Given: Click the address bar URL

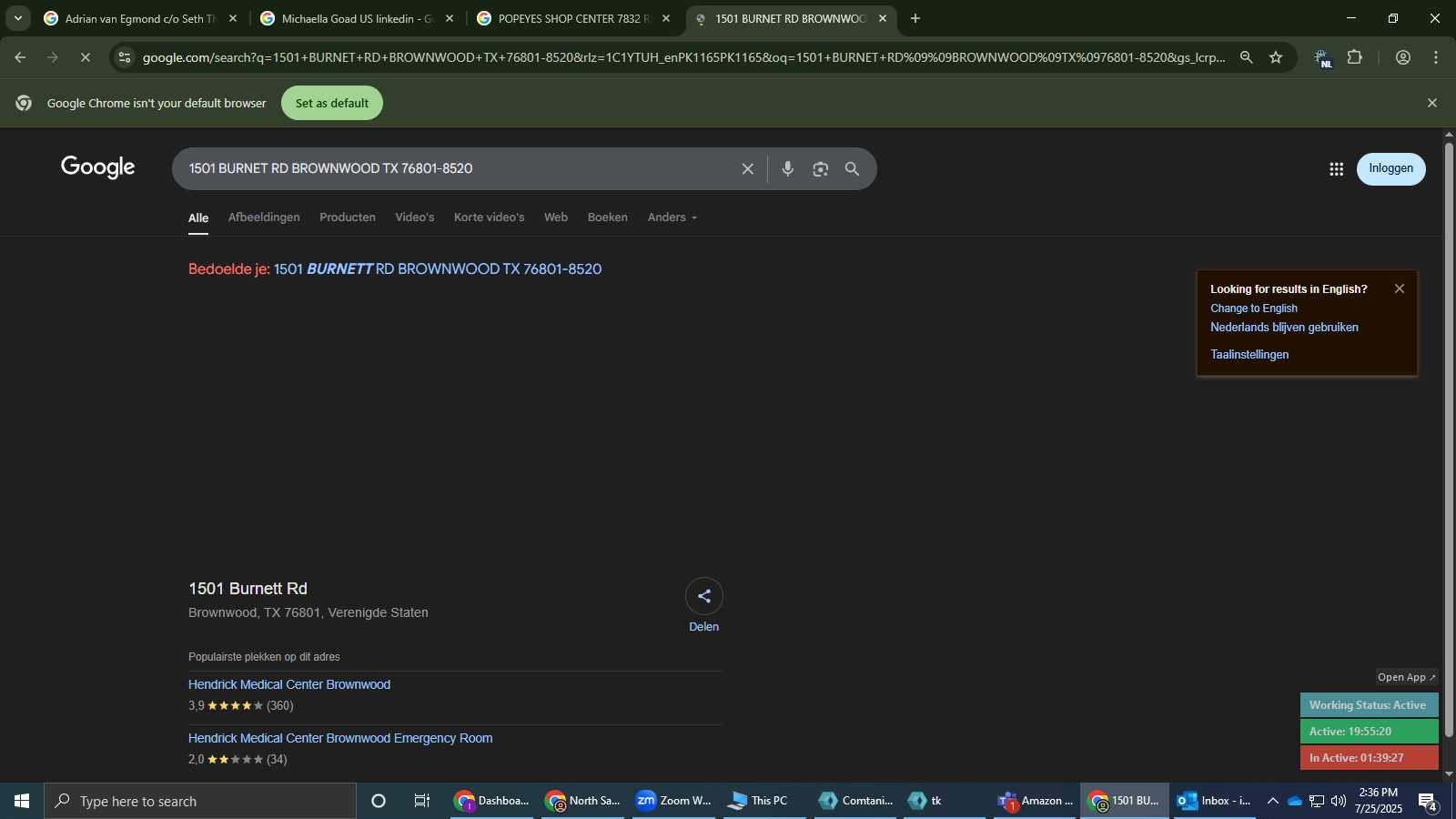Looking at the screenshot, I should [x=682, y=57].
